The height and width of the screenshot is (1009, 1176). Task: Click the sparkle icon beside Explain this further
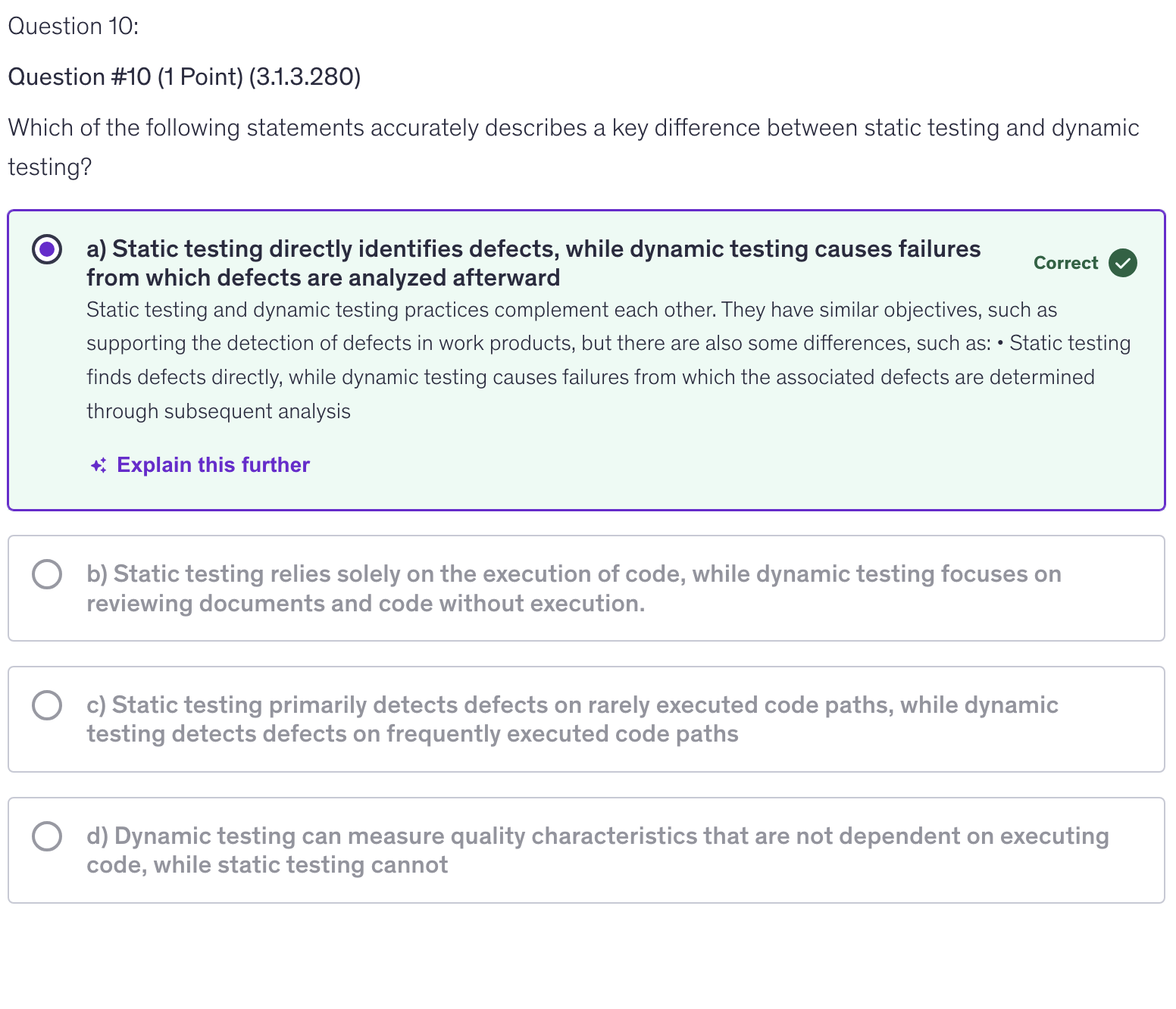(x=99, y=465)
